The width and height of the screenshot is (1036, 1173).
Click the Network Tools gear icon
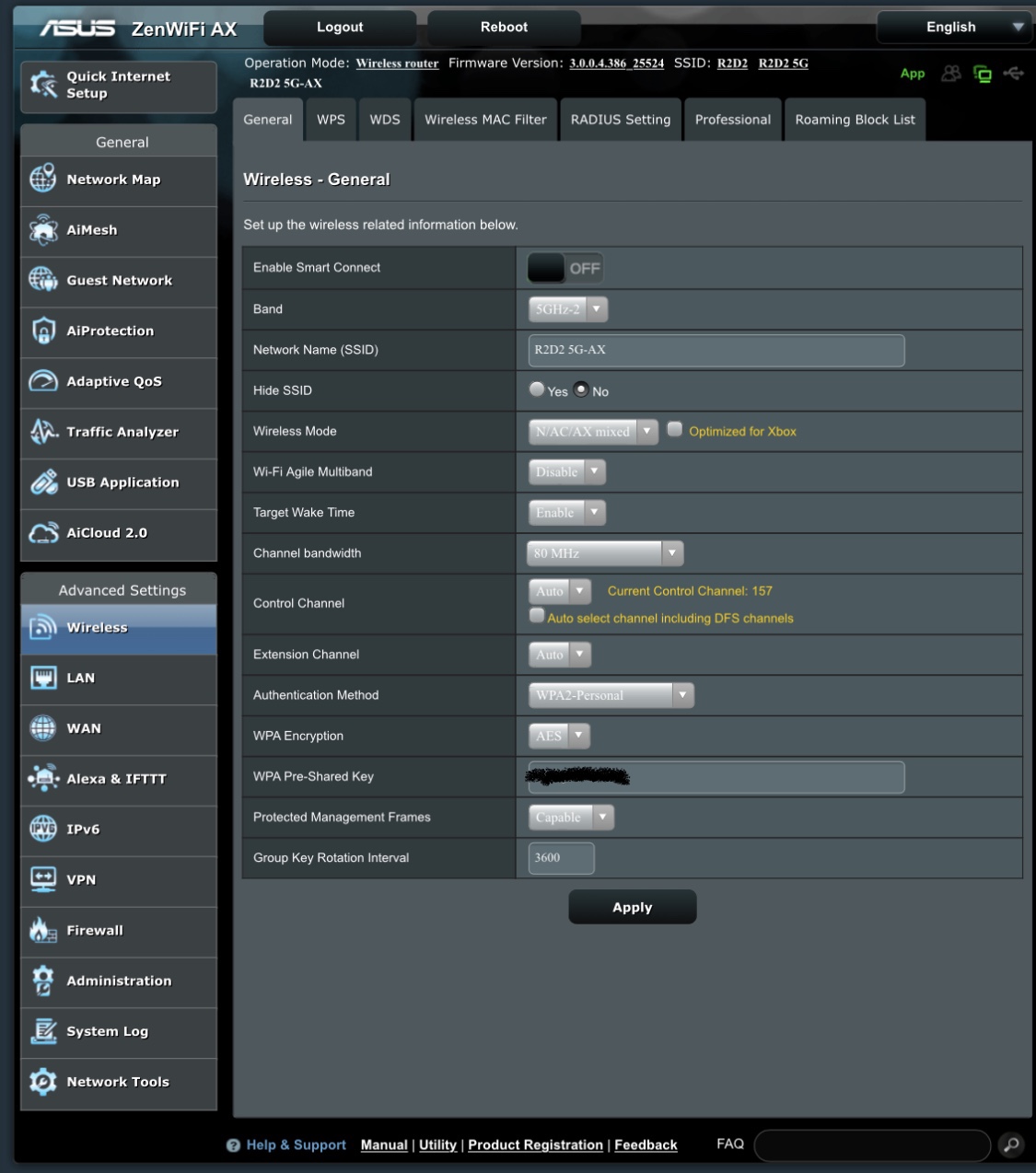tap(43, 1082)
